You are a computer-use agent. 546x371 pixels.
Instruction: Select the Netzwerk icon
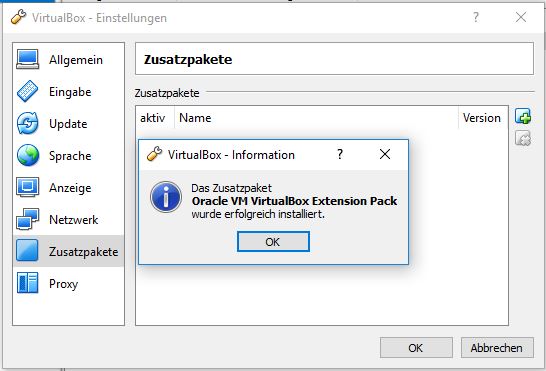tap(28, 219)
